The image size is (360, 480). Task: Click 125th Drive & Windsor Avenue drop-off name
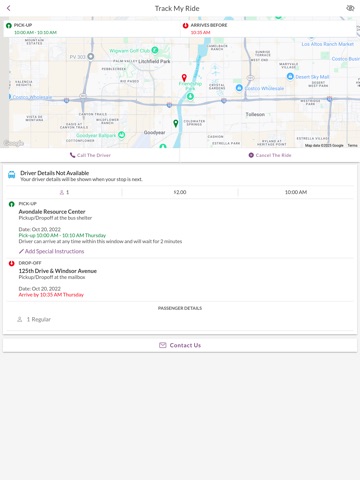pyautogui.click(x=58, y=271)
